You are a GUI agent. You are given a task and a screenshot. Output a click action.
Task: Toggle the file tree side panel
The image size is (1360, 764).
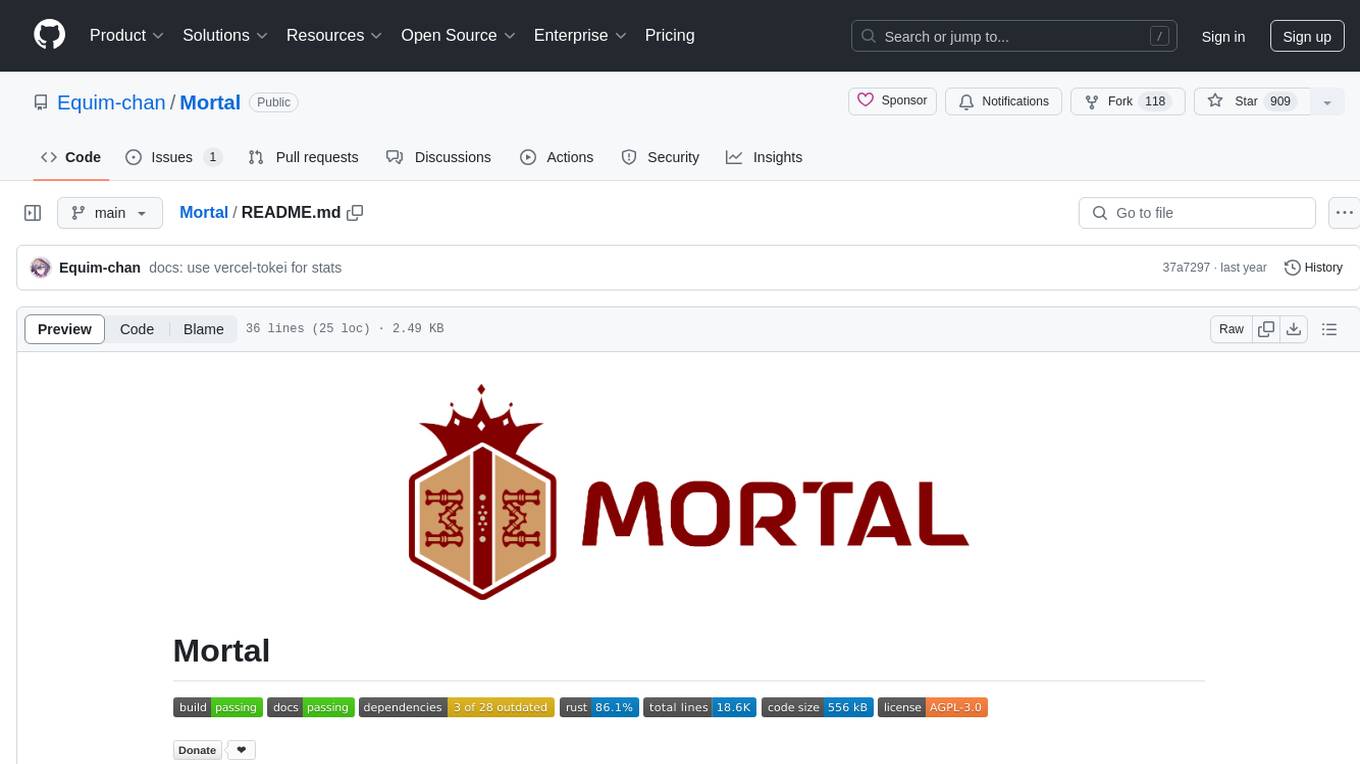[x=33, y=213]
